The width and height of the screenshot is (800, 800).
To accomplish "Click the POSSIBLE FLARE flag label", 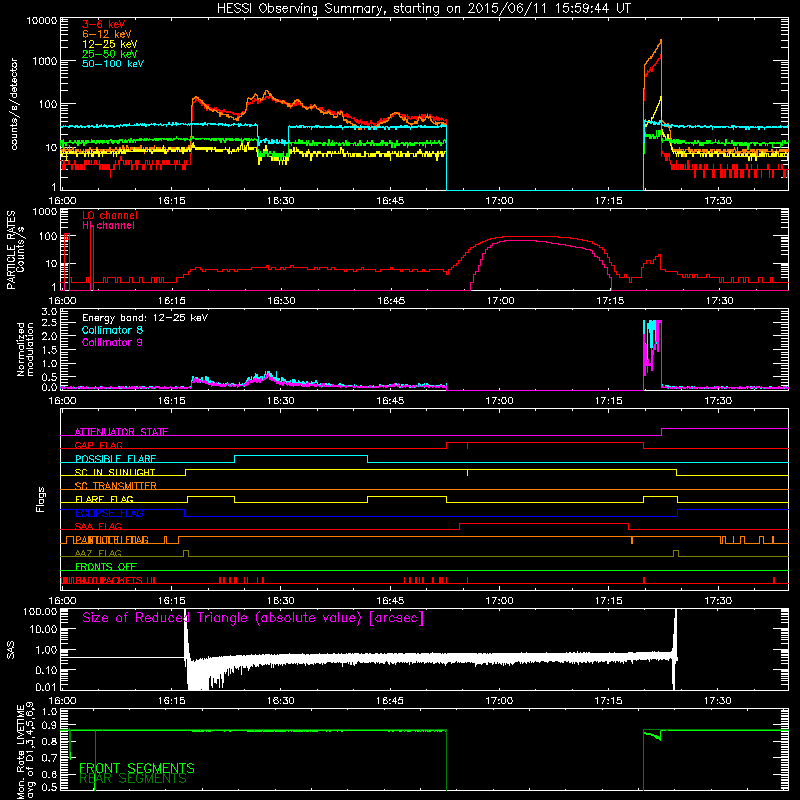I will pos(115,459).
